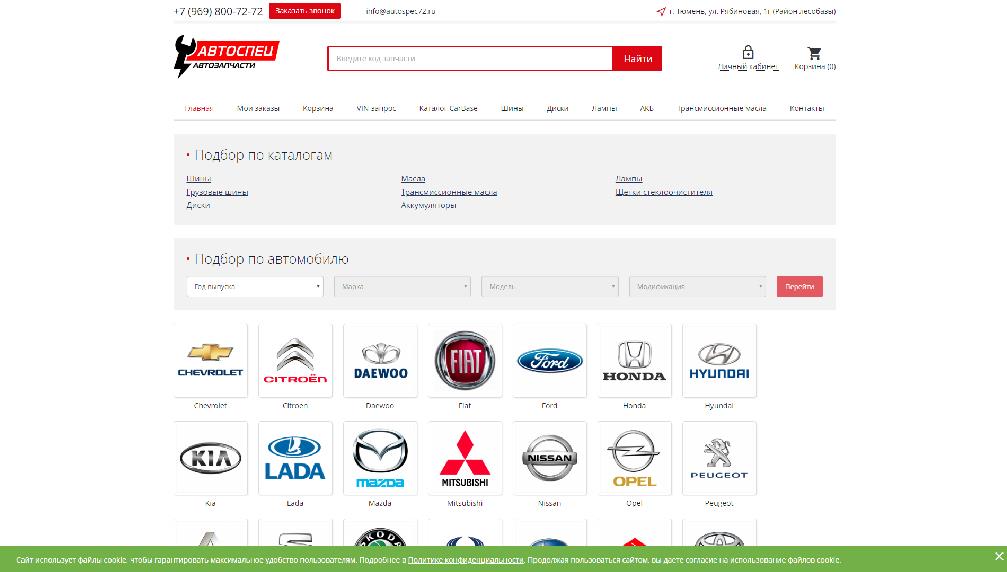
Task: Open the Корзина (0) header link
Action: pyautogui.click(x=815, y=66)
